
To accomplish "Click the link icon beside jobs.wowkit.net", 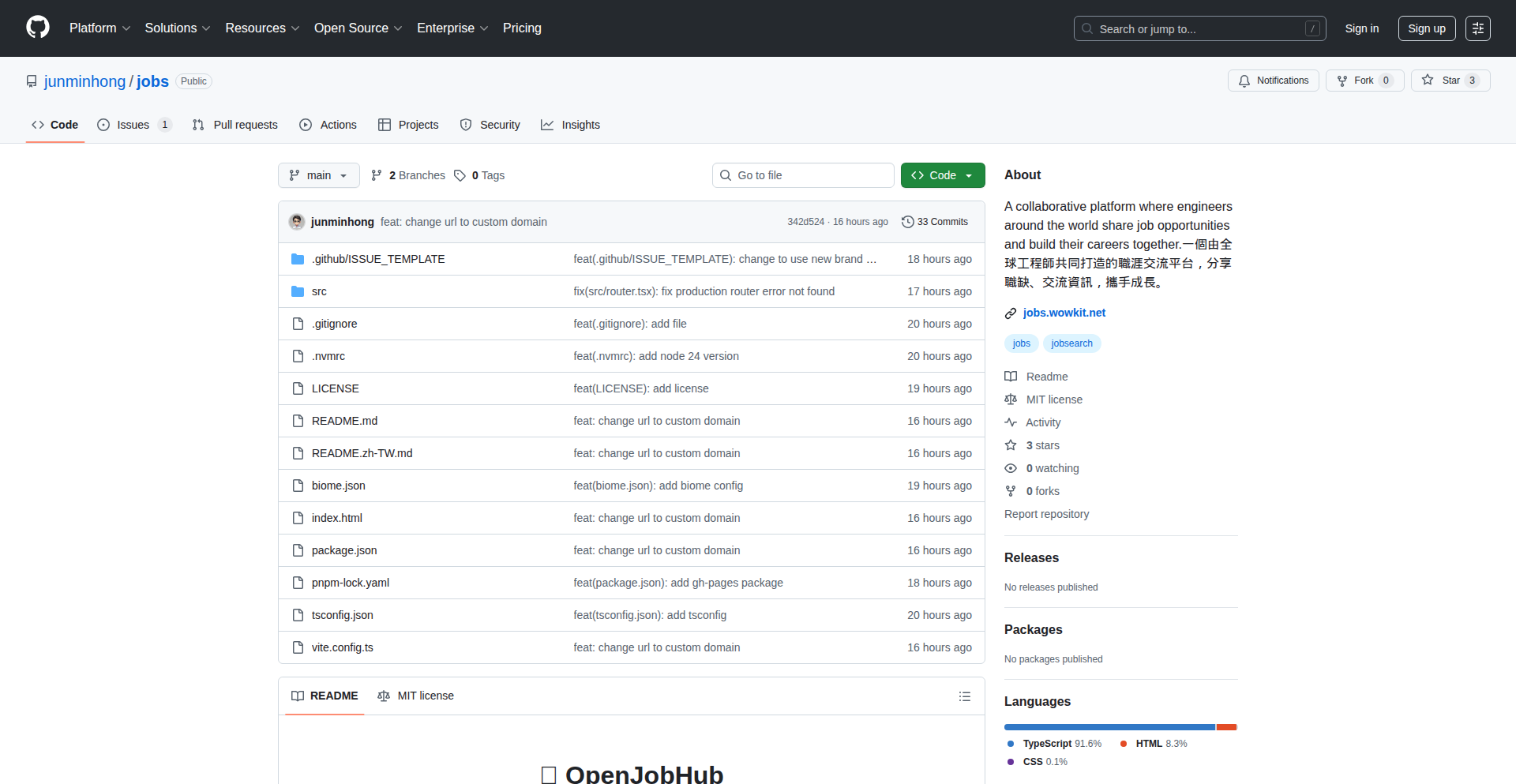I will point(1011,313).
